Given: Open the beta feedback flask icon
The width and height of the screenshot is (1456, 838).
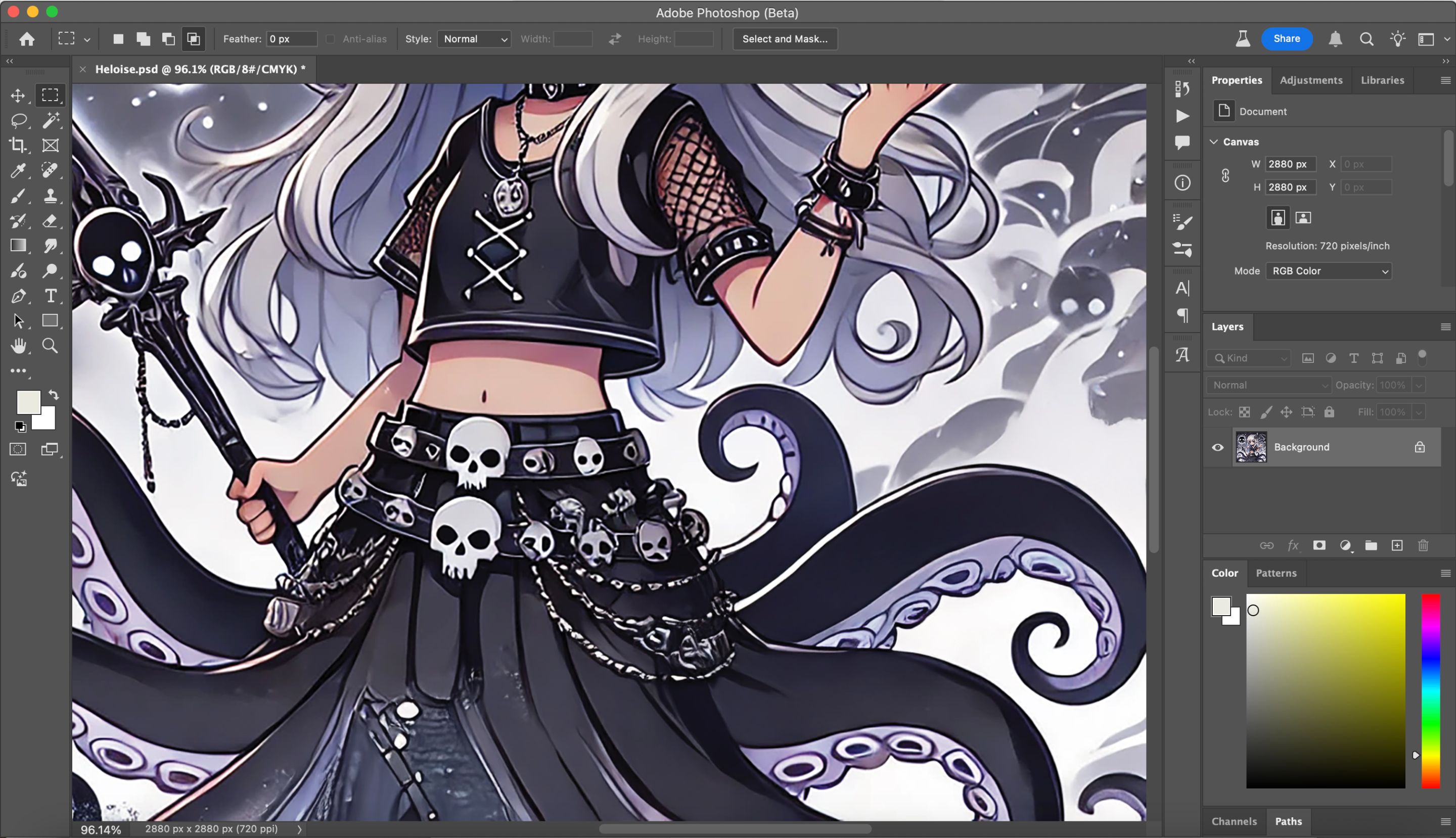Looking at the screenshot, I should [x=1243, y=38].
